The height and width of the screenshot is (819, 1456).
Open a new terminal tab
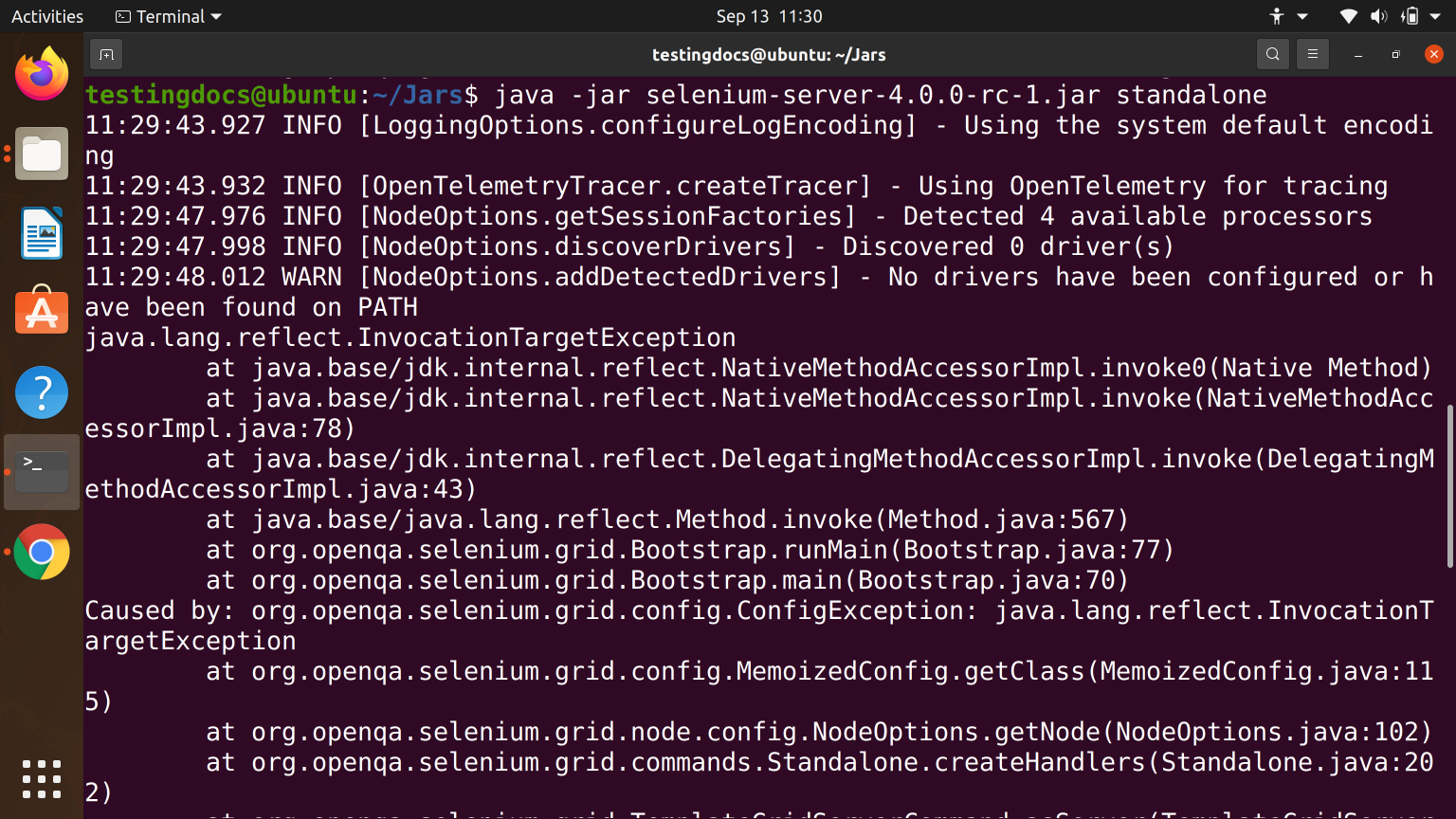(x=105, y=54)
